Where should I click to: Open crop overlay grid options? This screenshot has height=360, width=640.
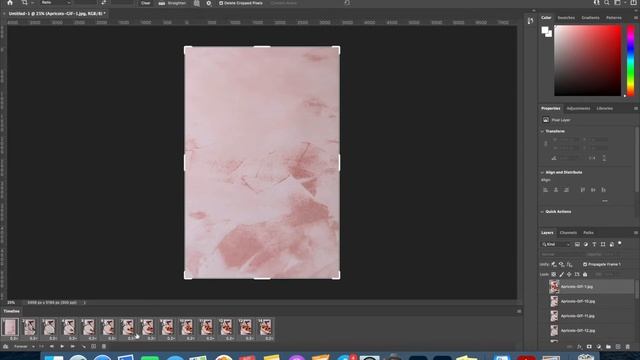click(x=197, y=3)
